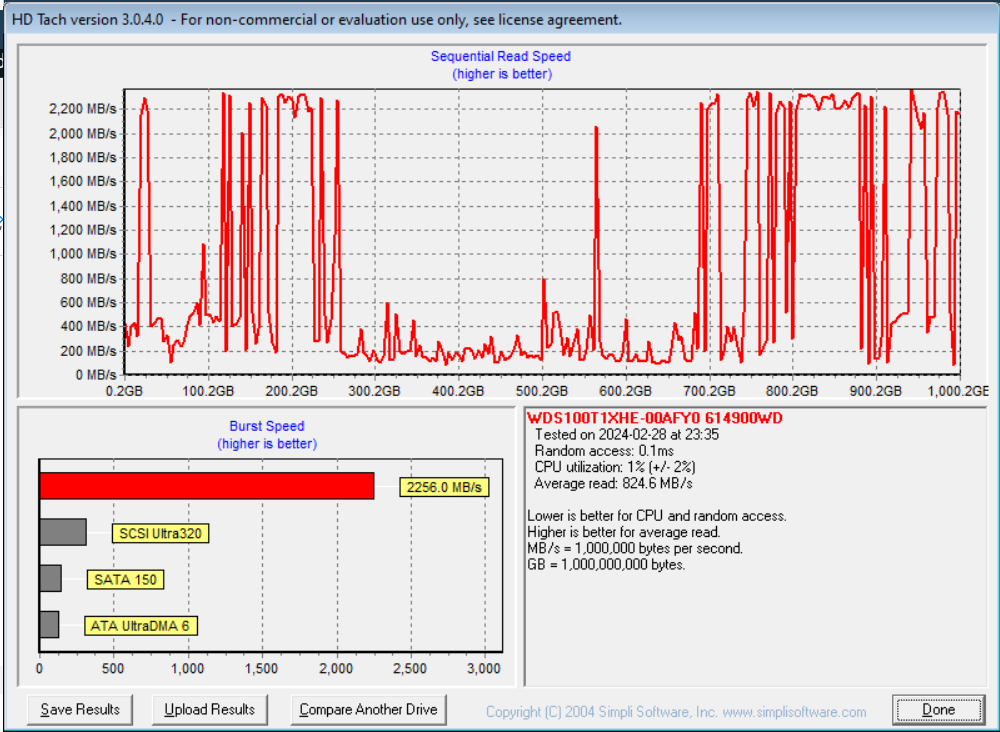Screen dimensions: 1000x732
Task: Click the Random access 0.1ms text
Action: click(x=604, y=451)
